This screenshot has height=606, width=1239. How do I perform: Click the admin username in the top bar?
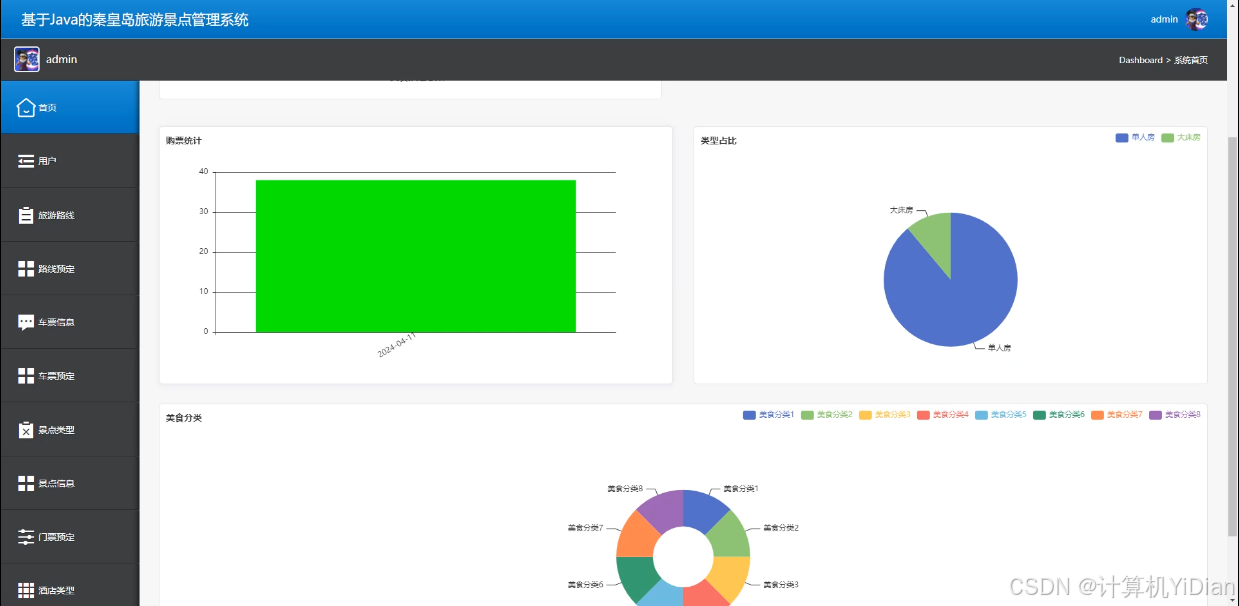coord(1164,19)
